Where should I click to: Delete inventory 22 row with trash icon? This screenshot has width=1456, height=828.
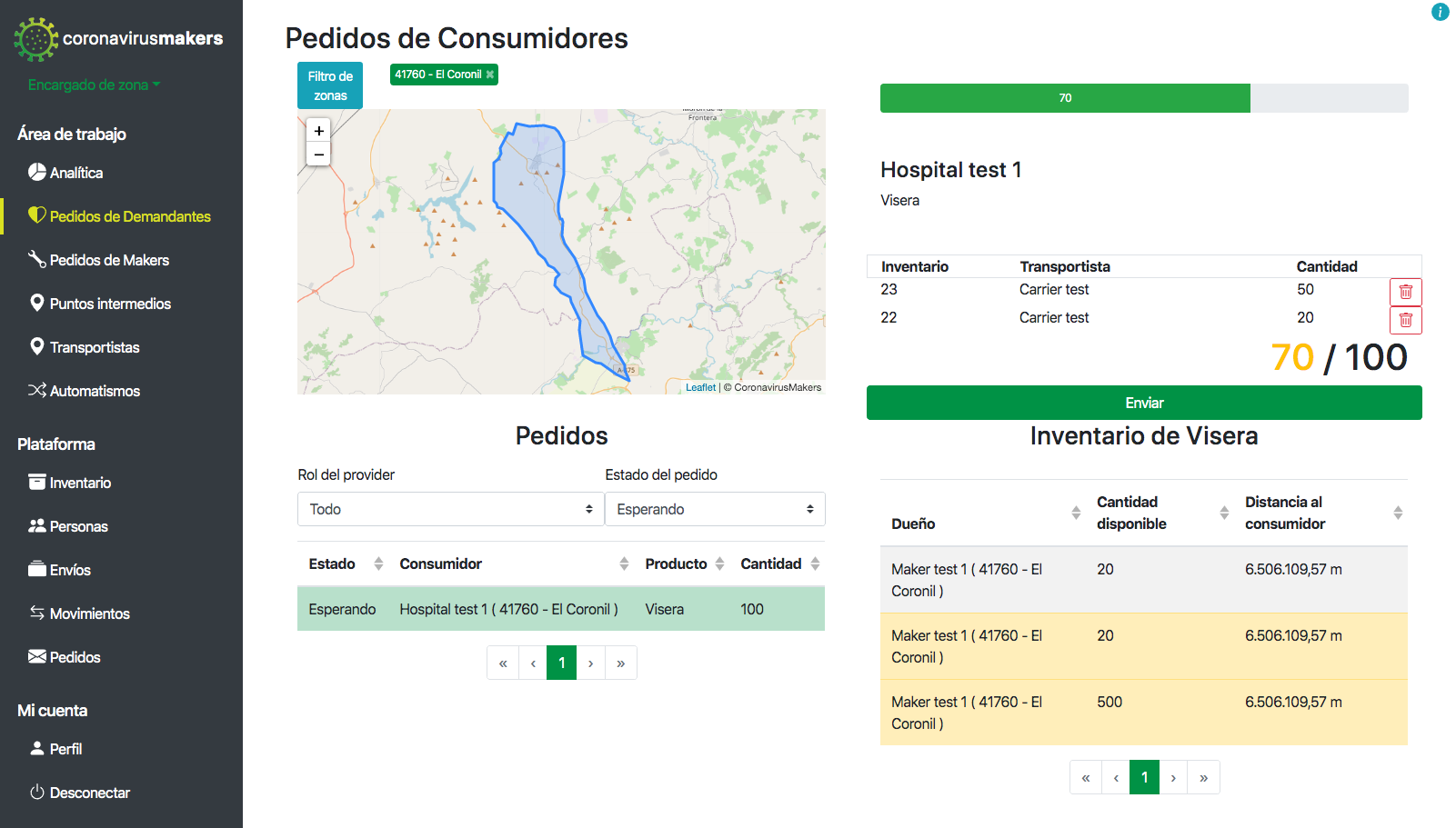coord(1405,320)
